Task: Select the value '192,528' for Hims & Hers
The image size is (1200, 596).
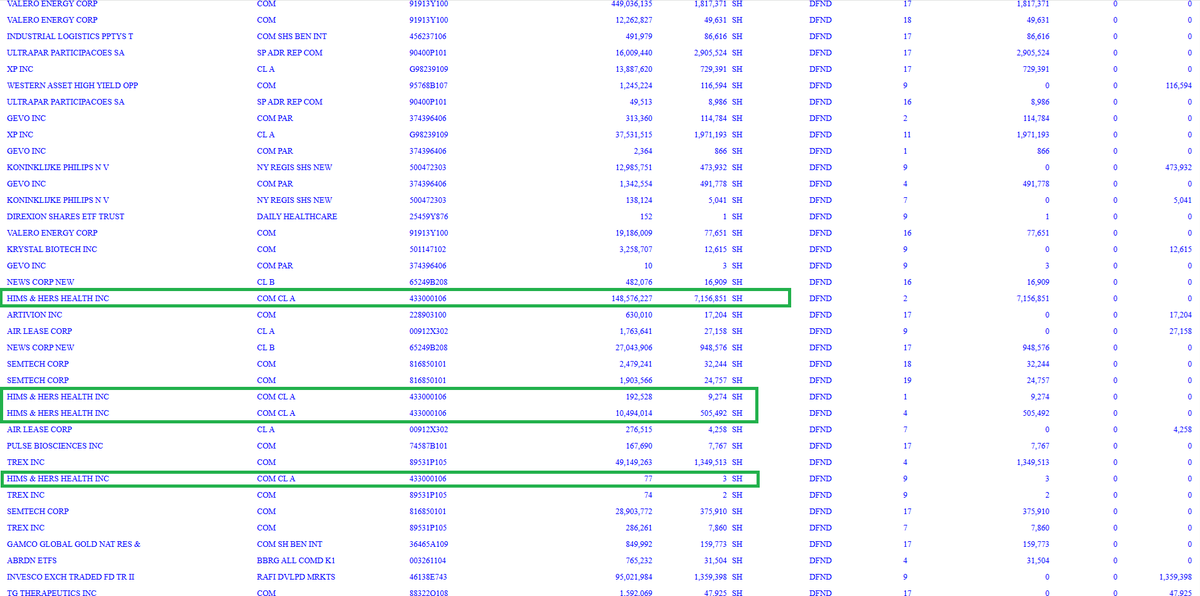Action: 638,396
